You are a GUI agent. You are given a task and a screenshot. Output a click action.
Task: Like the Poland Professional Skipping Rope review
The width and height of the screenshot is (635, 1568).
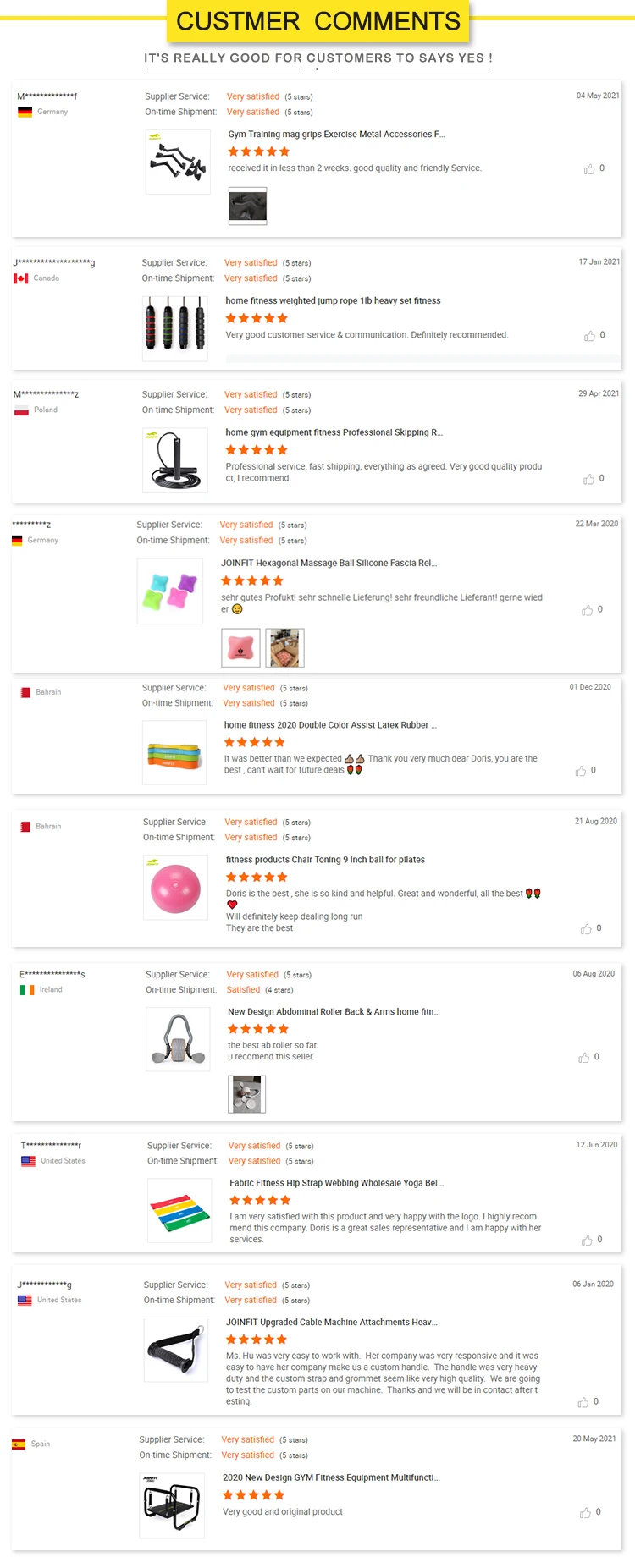click(588, 479)
